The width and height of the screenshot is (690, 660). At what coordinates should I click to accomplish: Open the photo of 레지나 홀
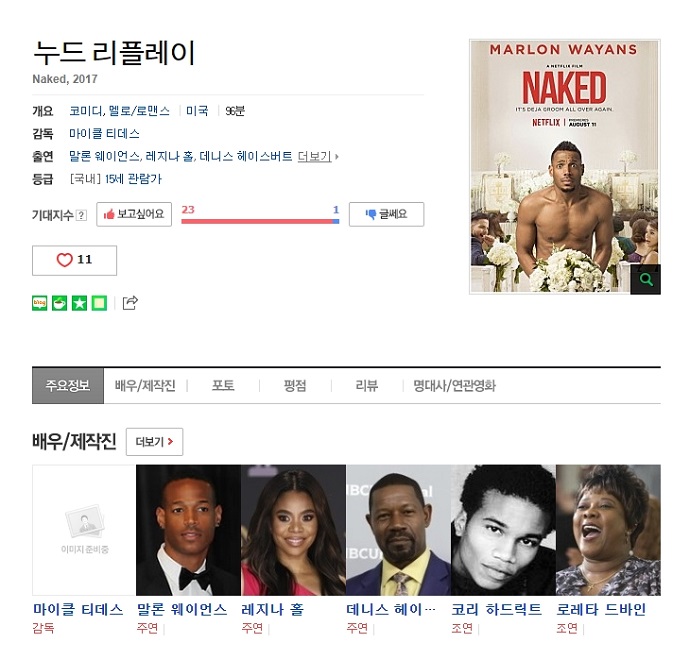[294, 530]
